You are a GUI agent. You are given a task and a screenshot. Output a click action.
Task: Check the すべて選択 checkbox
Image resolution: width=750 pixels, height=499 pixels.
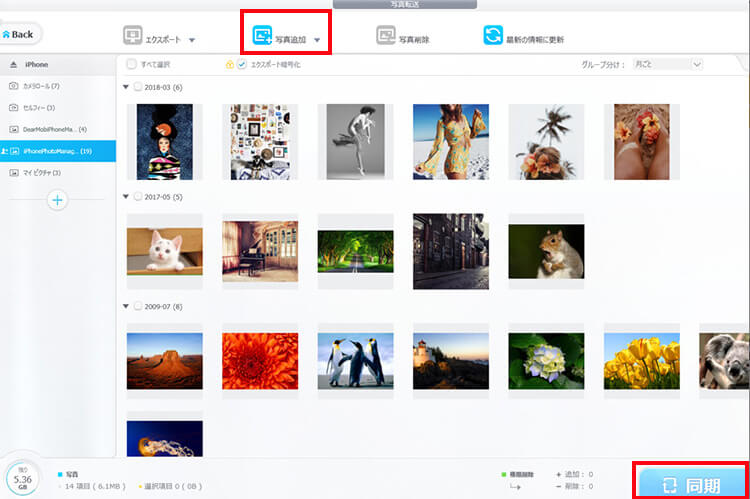(x=133, y=64)
